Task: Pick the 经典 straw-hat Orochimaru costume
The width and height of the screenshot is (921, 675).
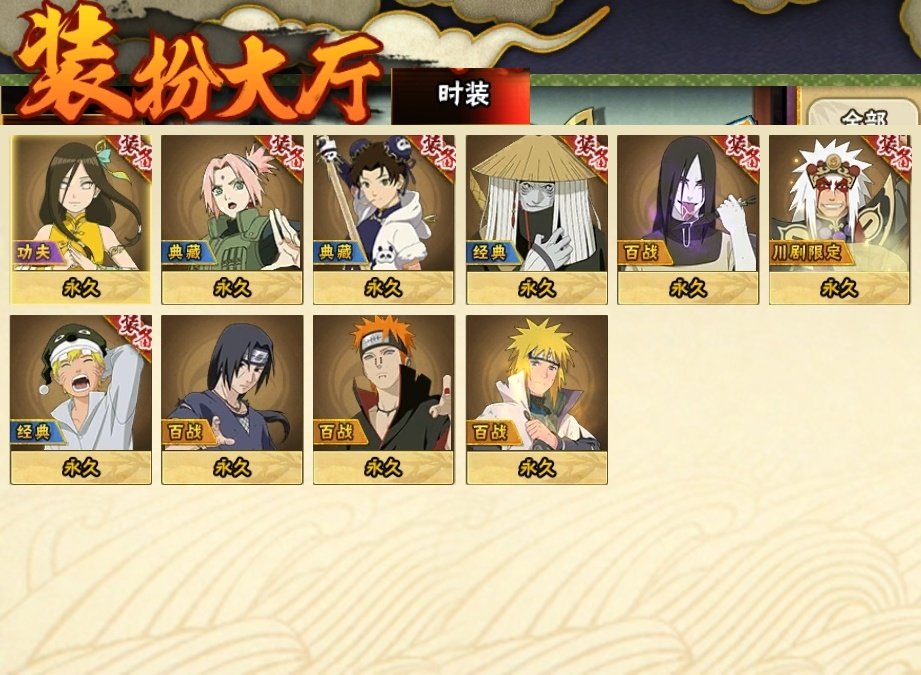Action: 537,220
